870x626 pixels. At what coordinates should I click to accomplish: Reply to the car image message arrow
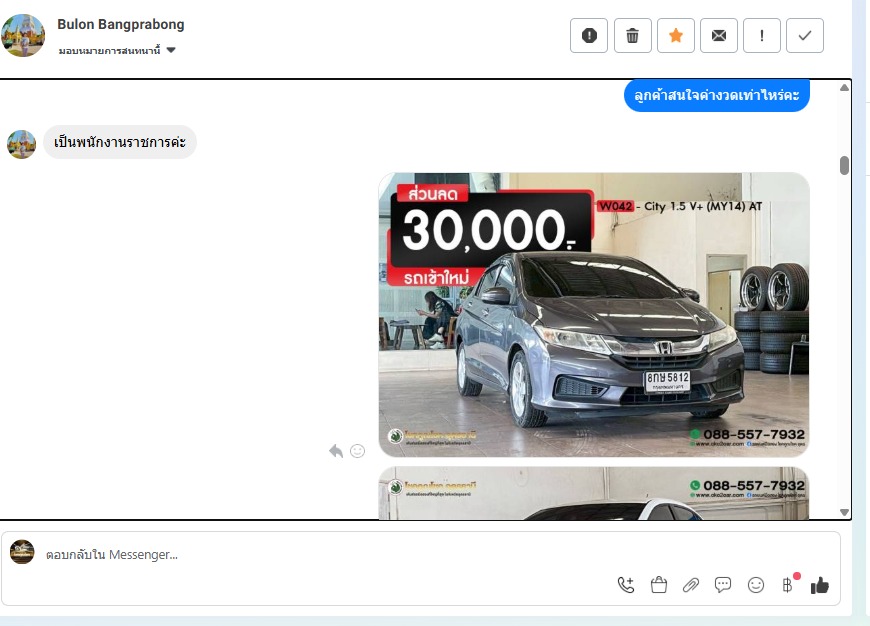coord(336,451)
